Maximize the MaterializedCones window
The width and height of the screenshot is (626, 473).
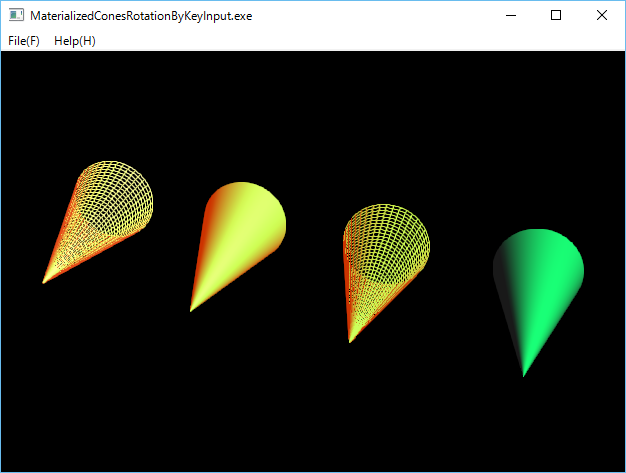pos(556,16)
